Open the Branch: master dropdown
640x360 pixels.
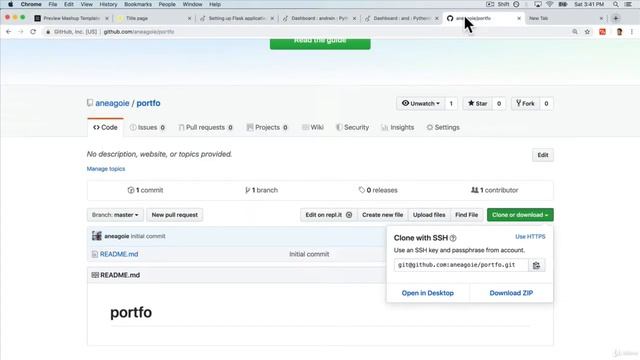[x=115, y=215]
